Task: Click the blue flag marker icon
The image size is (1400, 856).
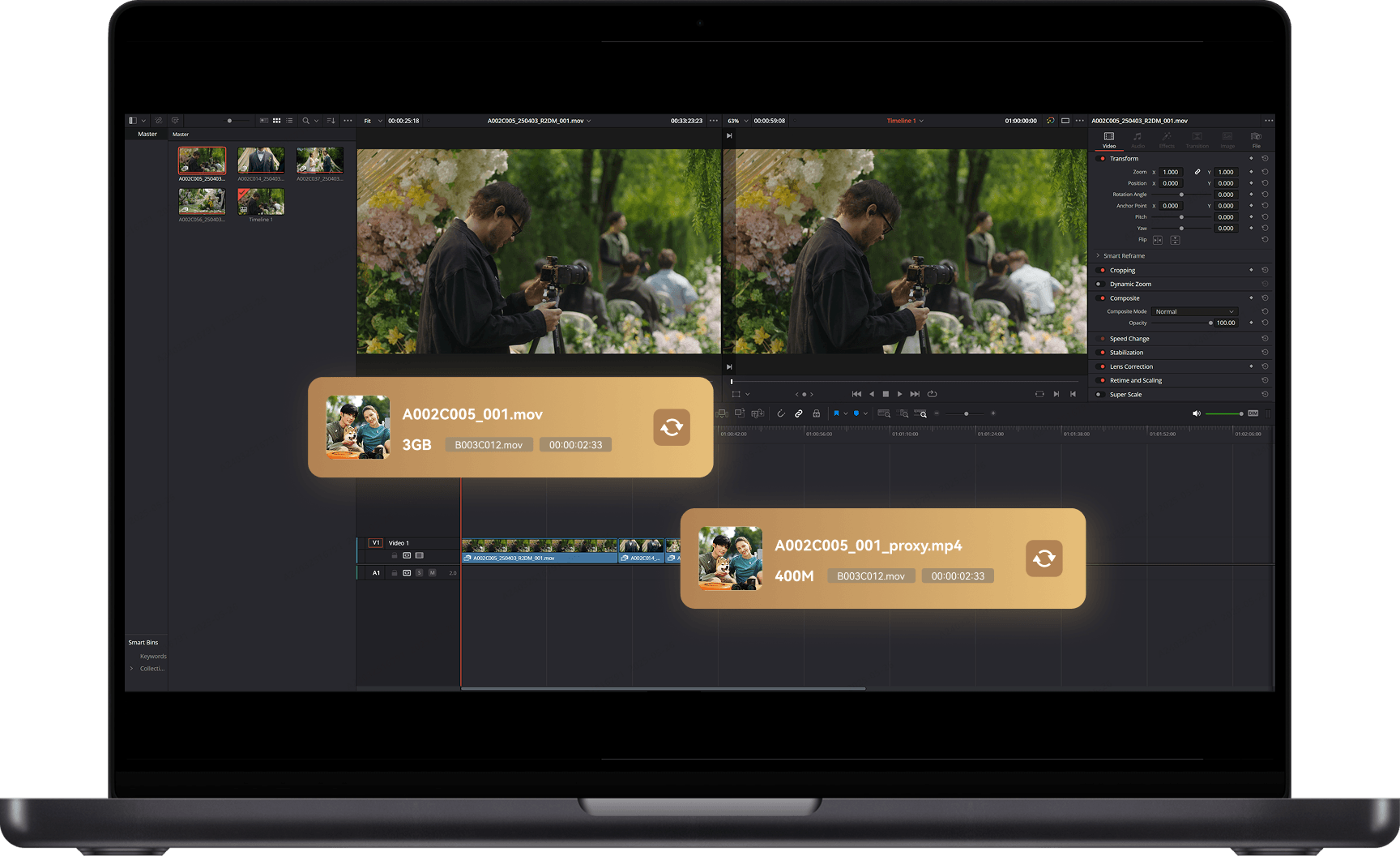Action: click(x=836, y=413)
